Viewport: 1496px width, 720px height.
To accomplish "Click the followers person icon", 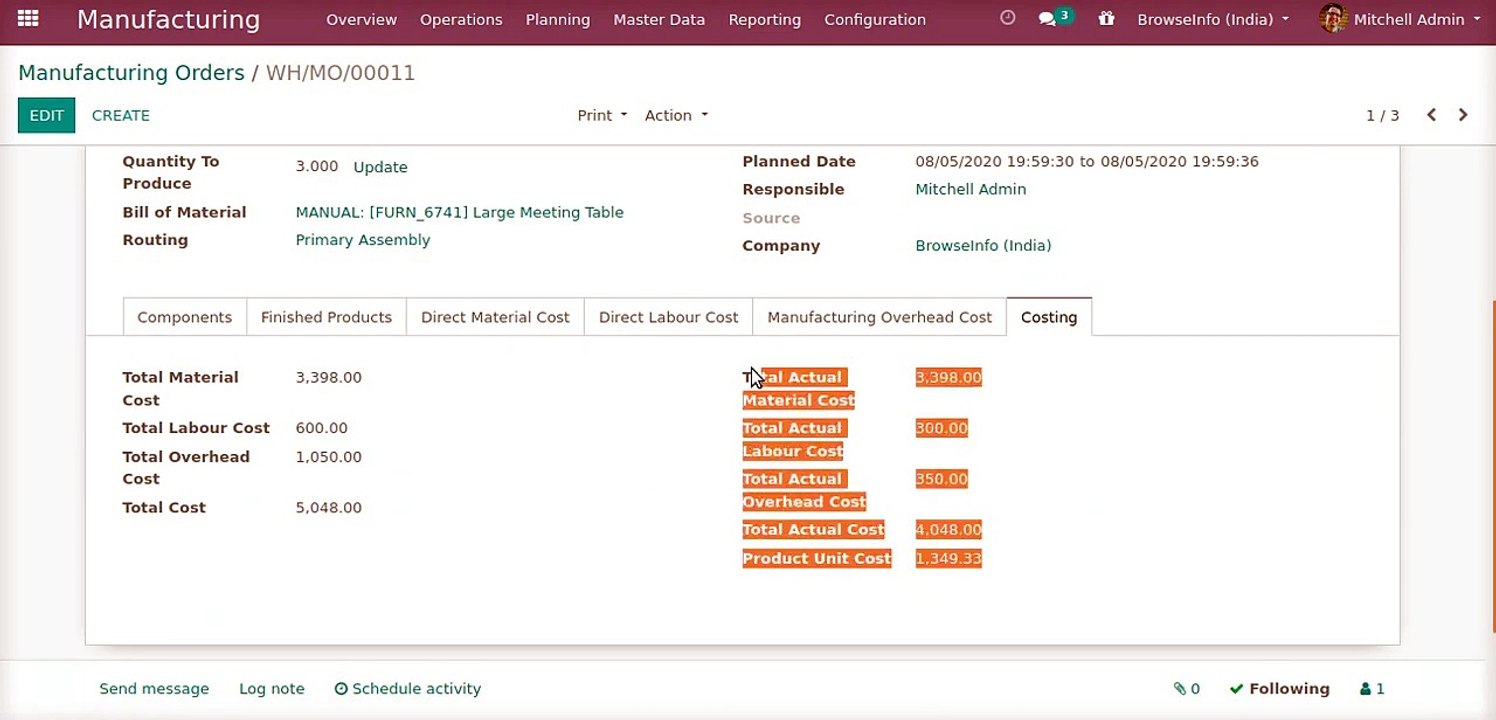I will [x=1365, y=689].
